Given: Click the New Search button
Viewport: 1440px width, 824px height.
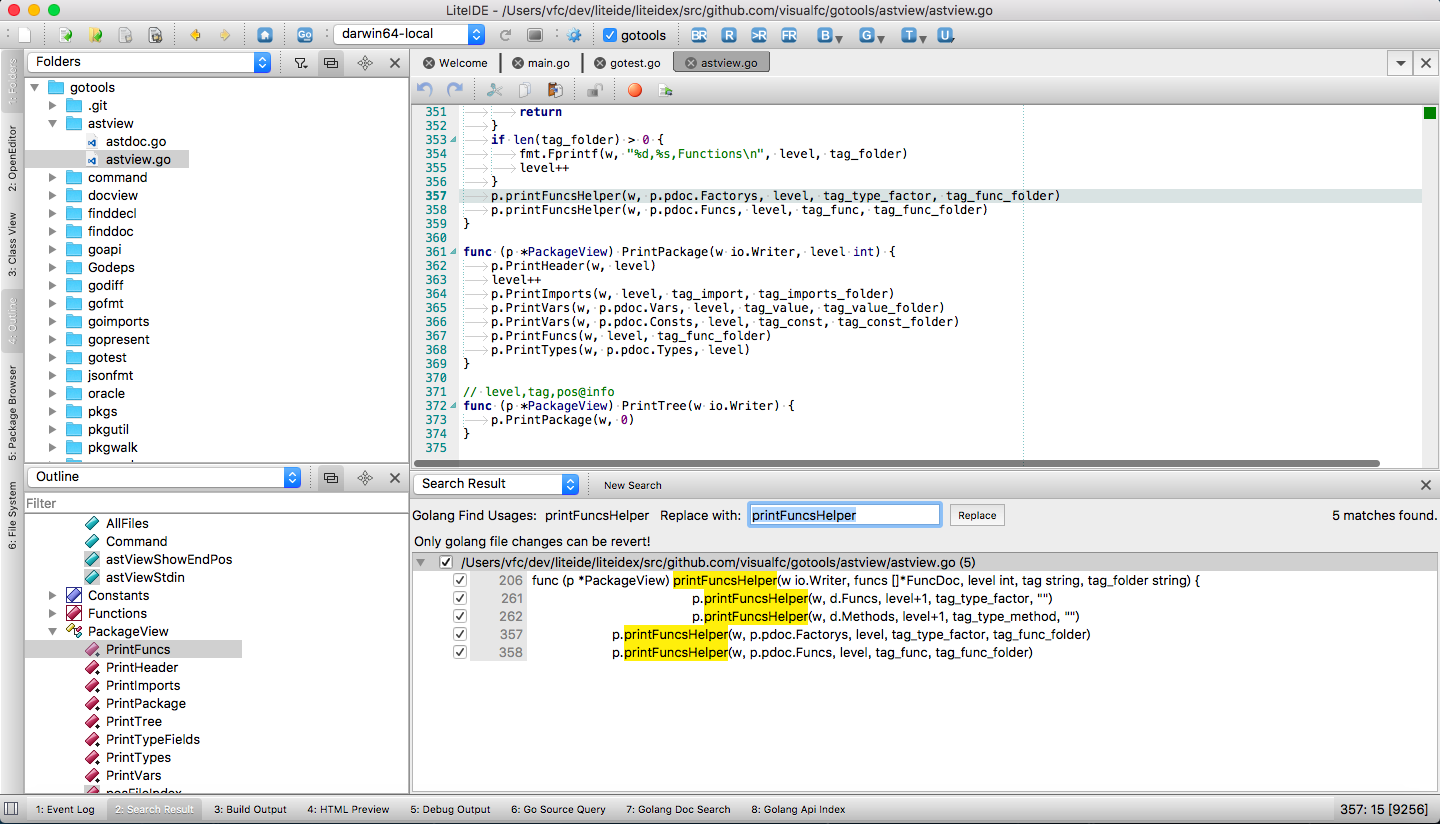Looking at the screenshot, I should [632, 485].
